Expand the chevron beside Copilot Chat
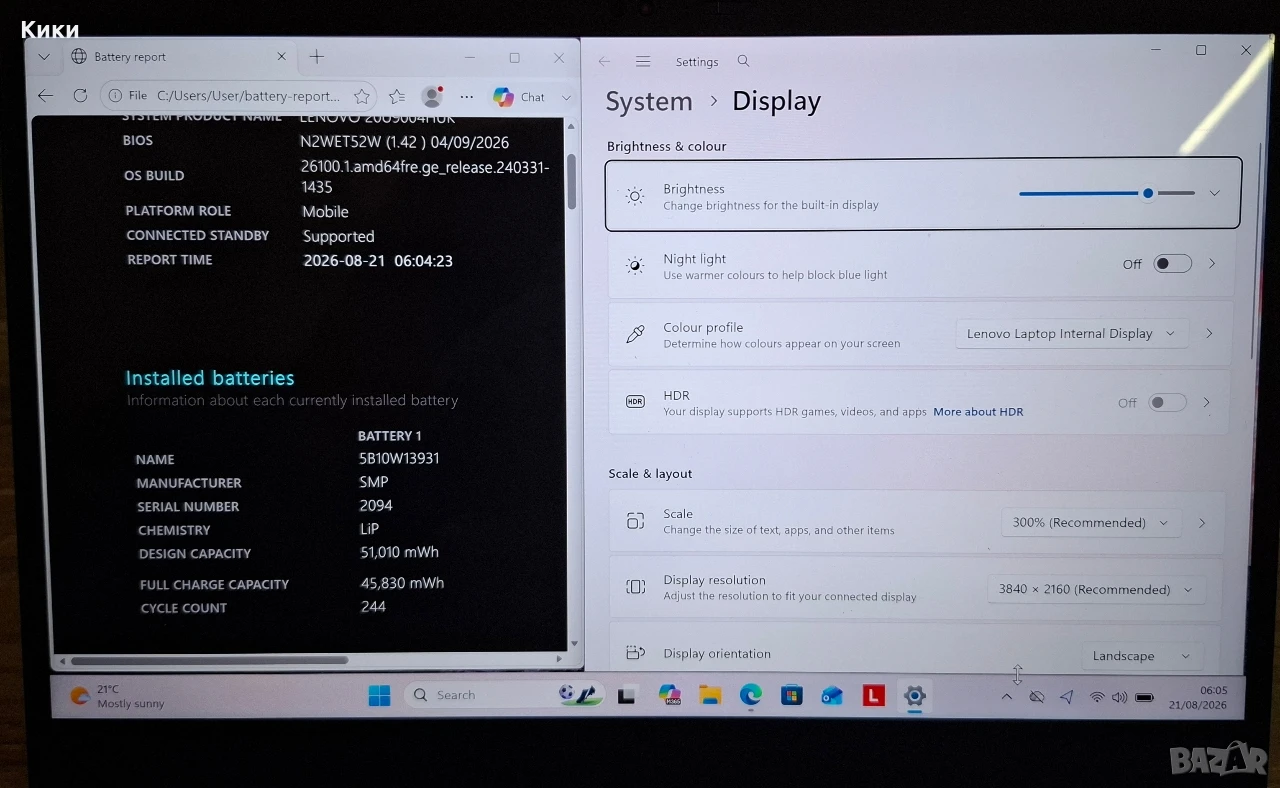 [566, 97]
